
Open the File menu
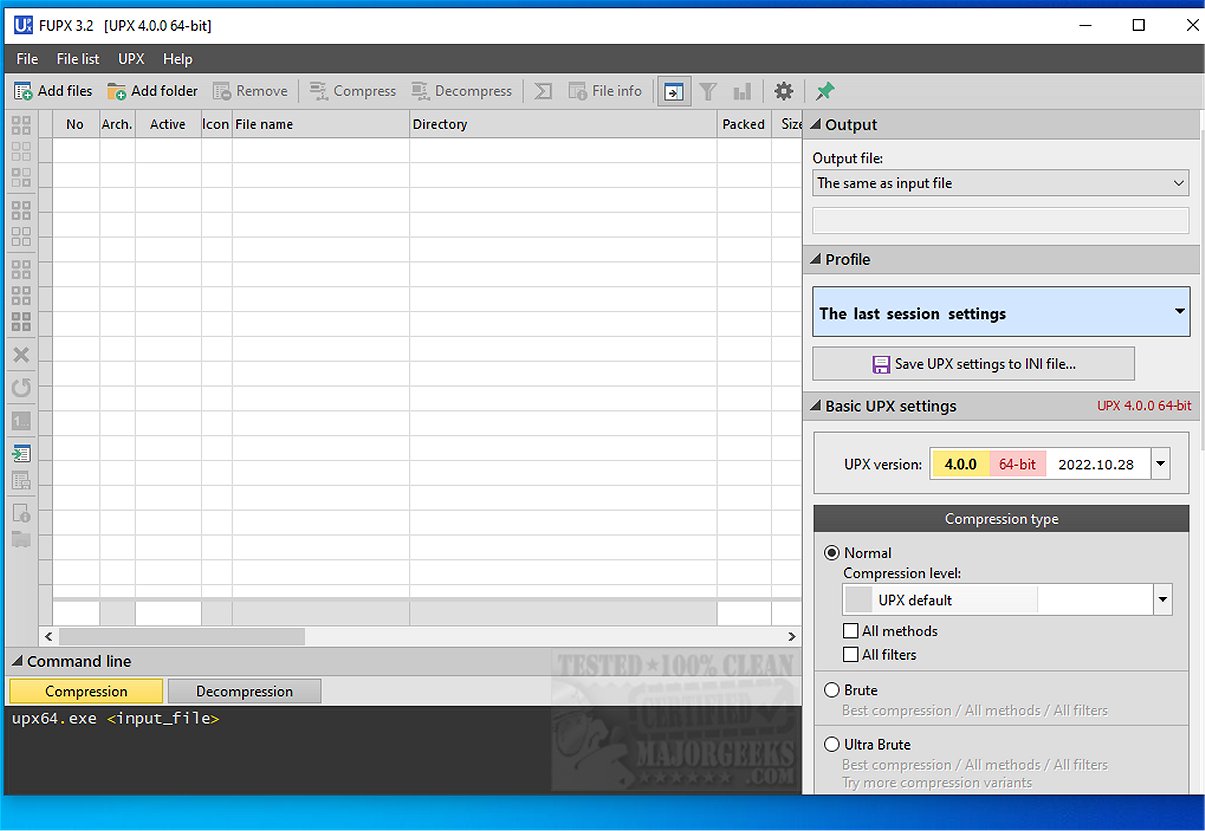(x=27, y=59)
